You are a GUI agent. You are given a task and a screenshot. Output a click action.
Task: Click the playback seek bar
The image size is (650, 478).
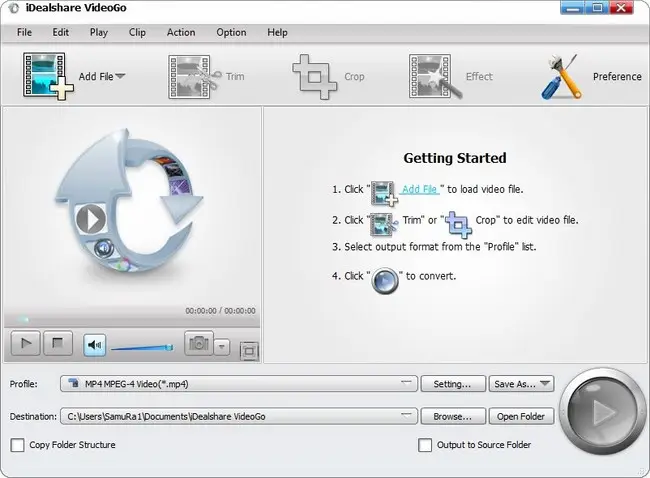pos(132,319)
